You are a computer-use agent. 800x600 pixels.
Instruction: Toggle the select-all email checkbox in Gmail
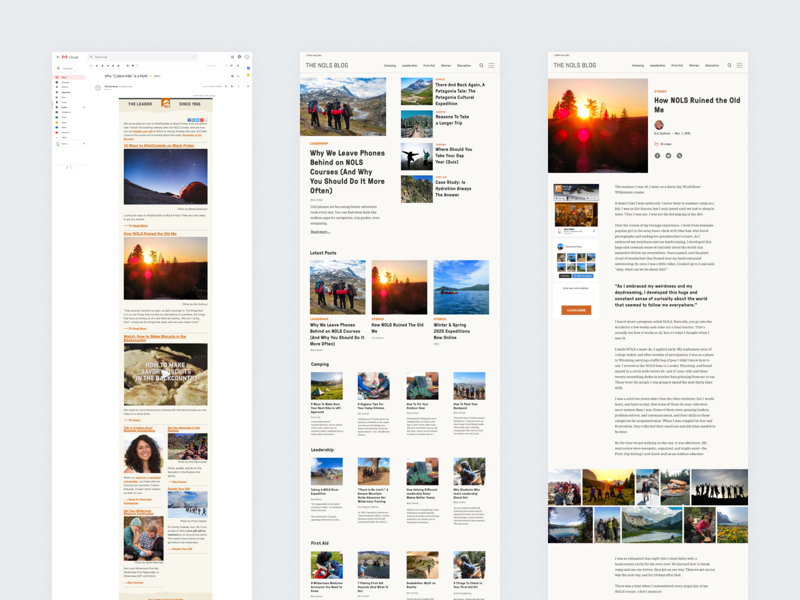91,66
